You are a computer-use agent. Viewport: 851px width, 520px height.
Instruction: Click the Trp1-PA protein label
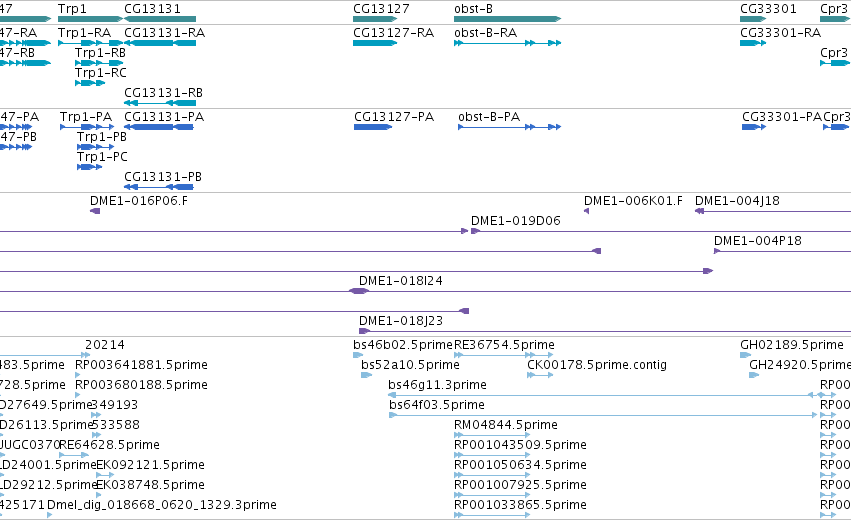tap(86, 117)
